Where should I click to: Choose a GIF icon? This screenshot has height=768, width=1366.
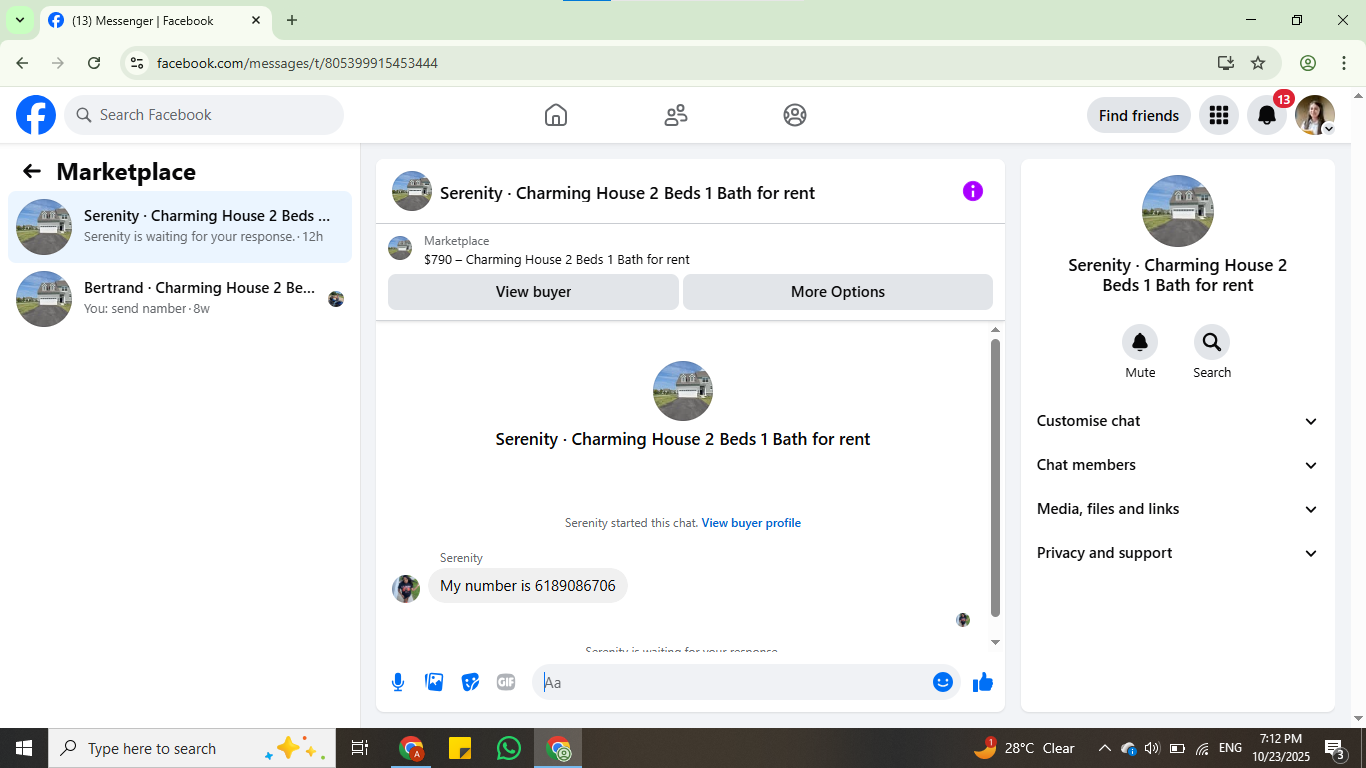click(x=506, y=682)
